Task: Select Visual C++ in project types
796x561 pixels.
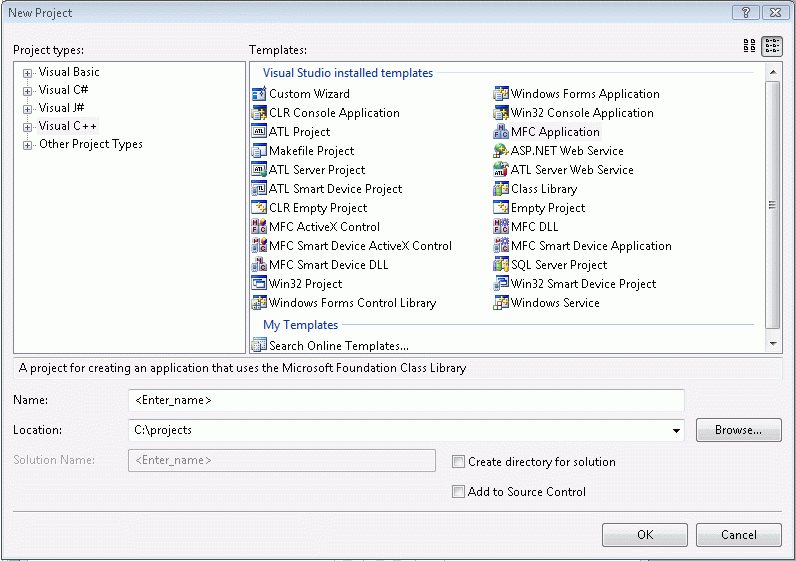Action: (68, 126)
